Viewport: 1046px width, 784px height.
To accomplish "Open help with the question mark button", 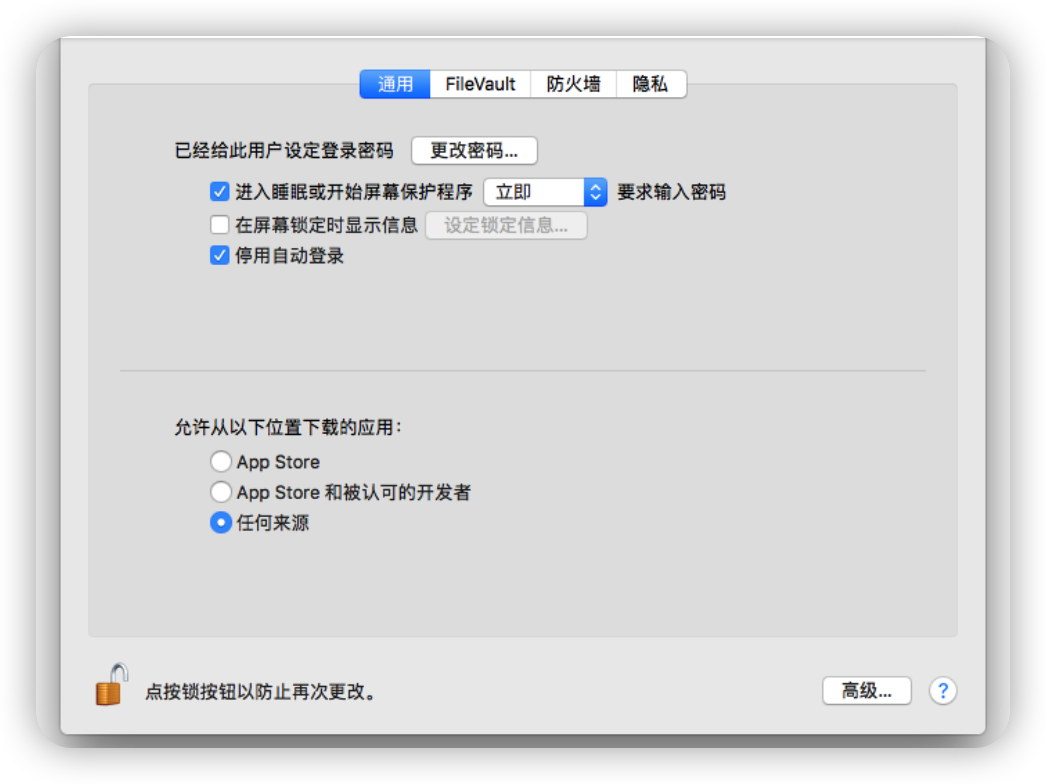I will (943, 691).
